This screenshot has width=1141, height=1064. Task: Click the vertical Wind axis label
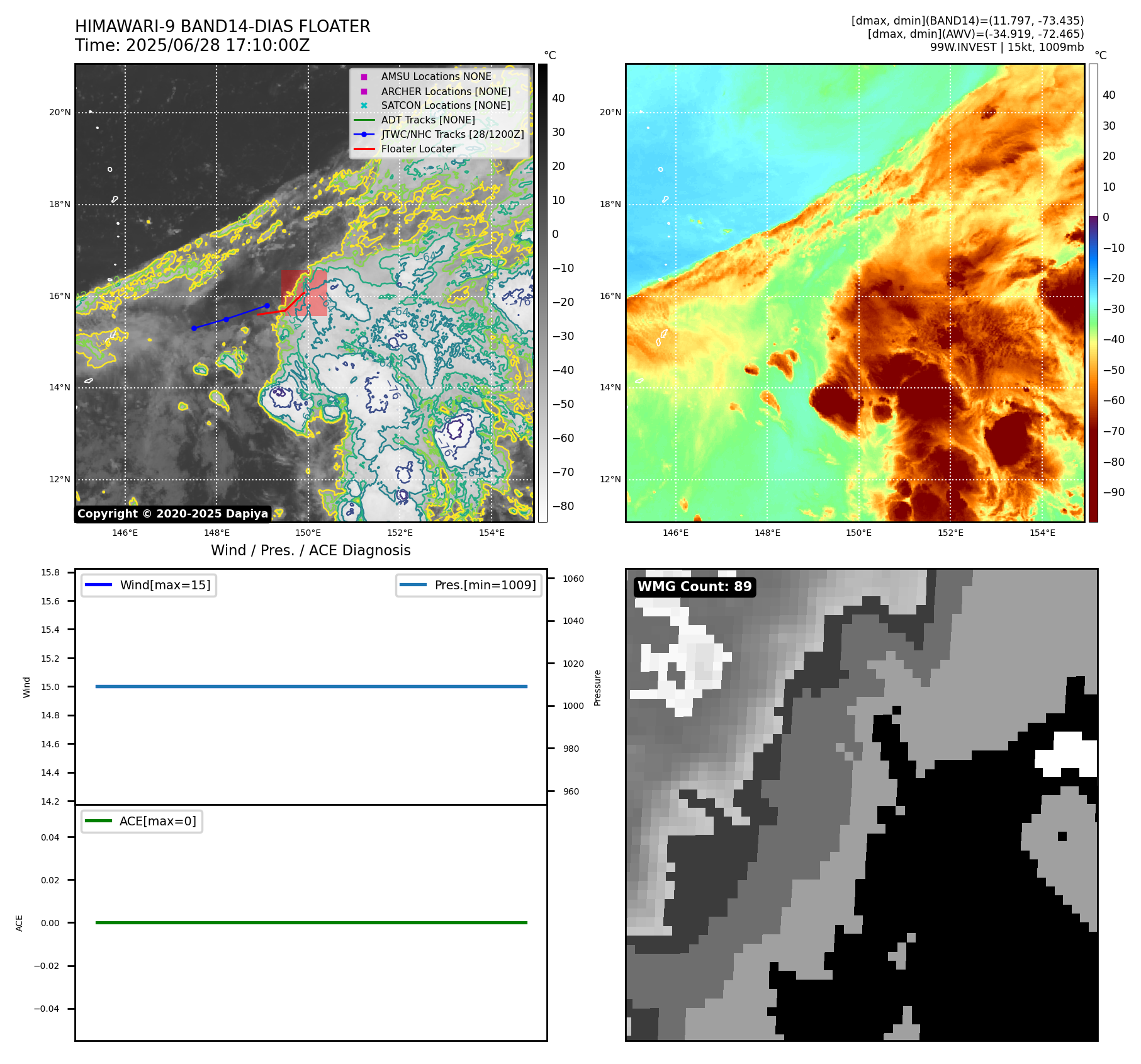click(26, 687)
